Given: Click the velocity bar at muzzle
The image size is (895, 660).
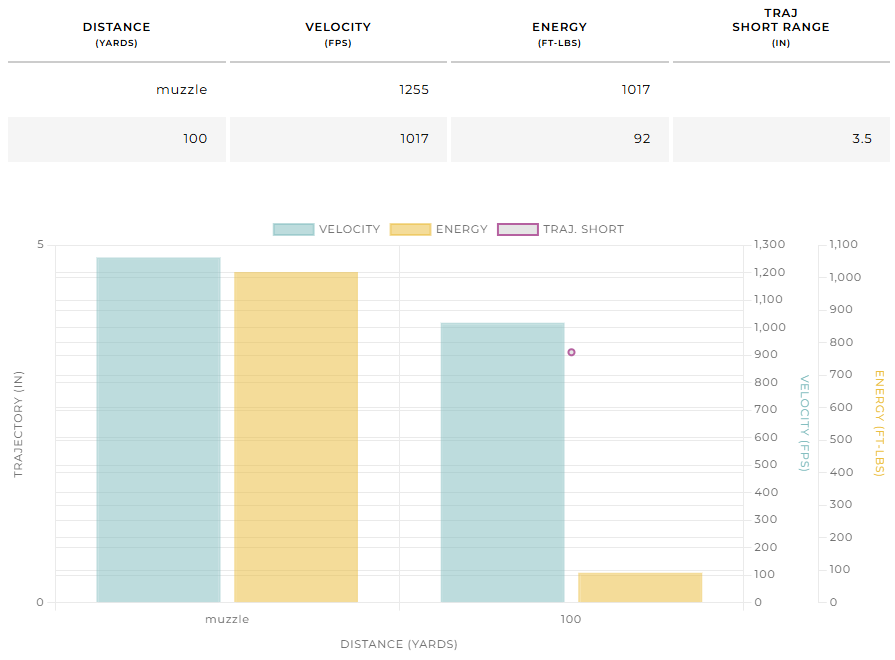Looking at the screenshot, I should (158, 430).
